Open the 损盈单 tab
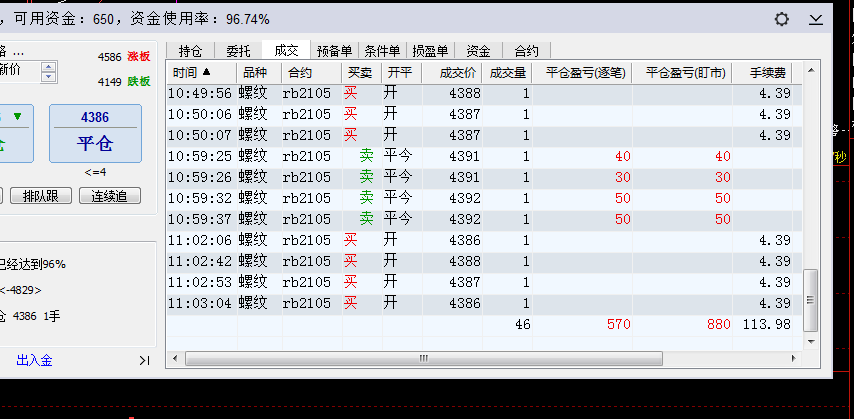The image size is (854, 419). [x=430, y=51]
